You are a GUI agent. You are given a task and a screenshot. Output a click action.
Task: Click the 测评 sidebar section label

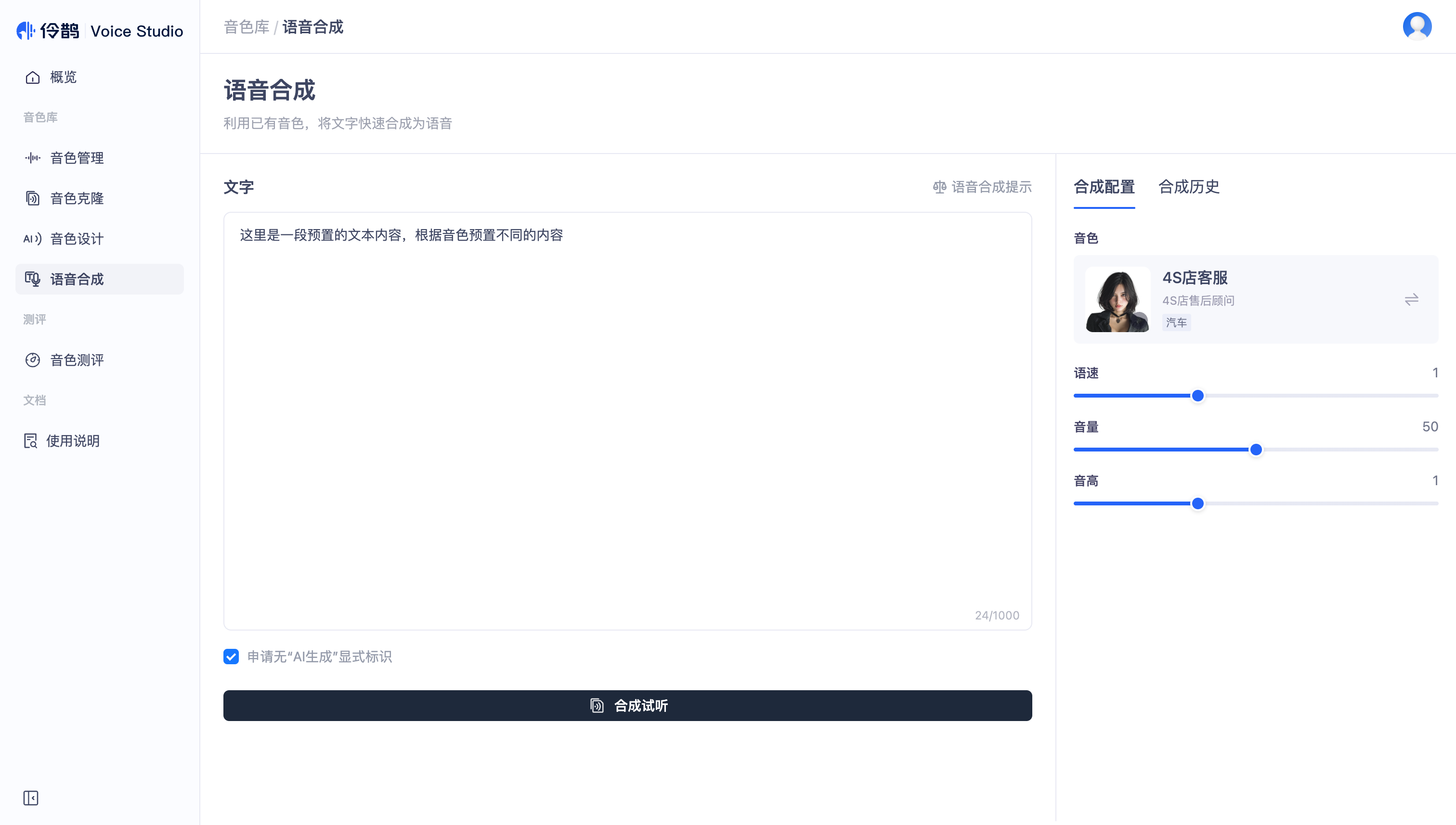pos(35,320)
